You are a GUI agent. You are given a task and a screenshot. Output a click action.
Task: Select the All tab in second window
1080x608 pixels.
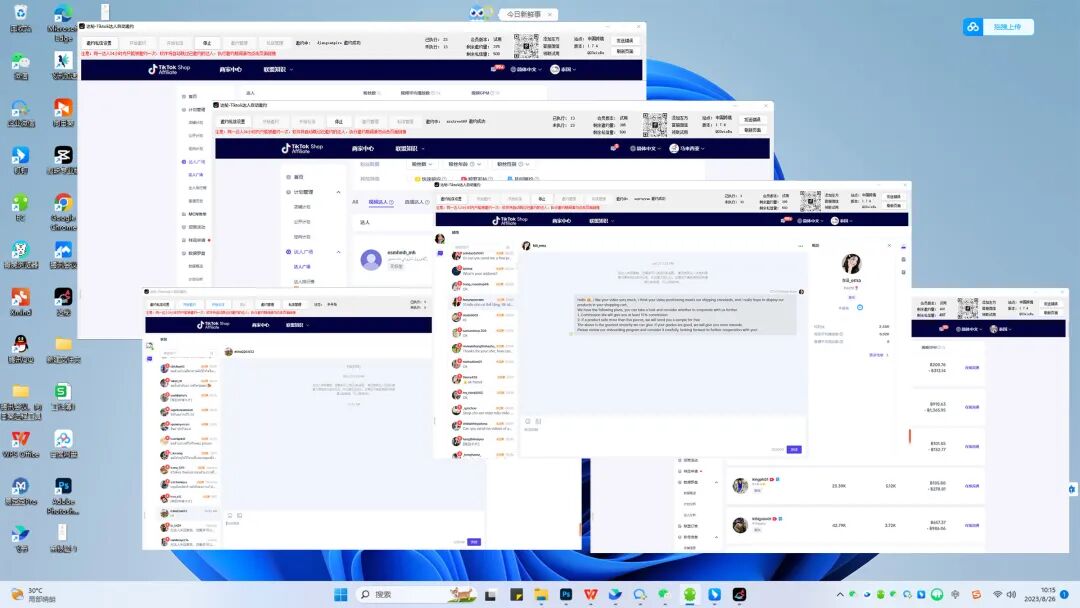(355, 202)
